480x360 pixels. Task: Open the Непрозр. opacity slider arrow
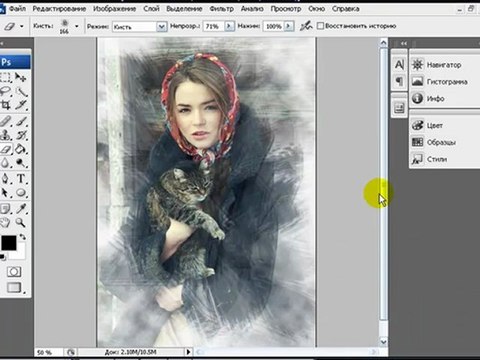click(229, 26)
